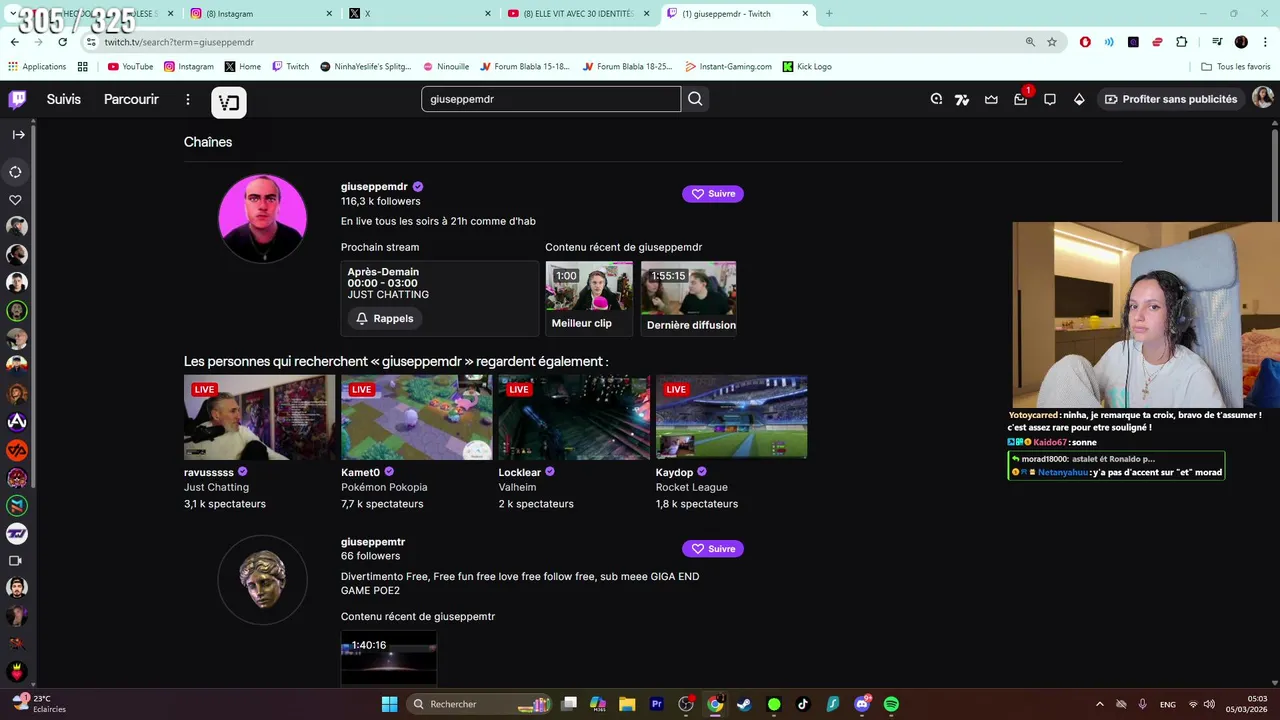Click the Get Bits diamond icon

(1079, 99)
